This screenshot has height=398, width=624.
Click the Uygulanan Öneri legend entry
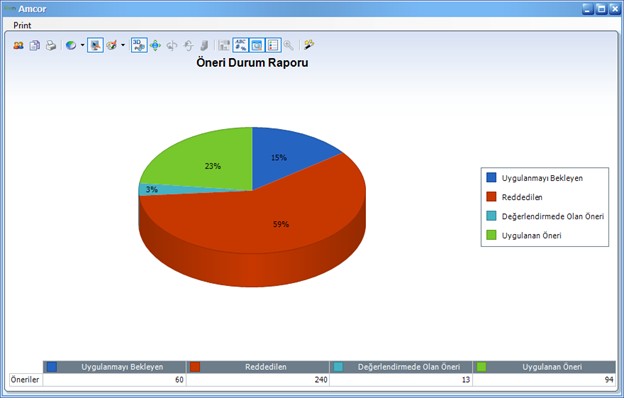[524, 235]
